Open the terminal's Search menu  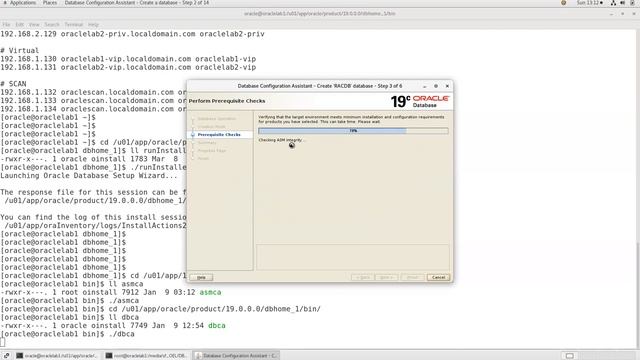(52, 24)
